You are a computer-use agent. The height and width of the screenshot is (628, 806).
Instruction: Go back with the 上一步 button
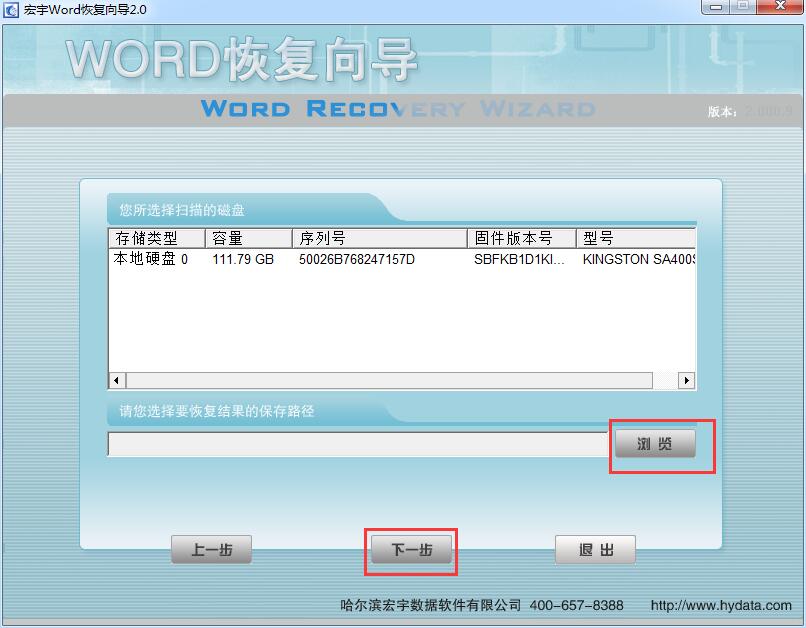[211, 550]
